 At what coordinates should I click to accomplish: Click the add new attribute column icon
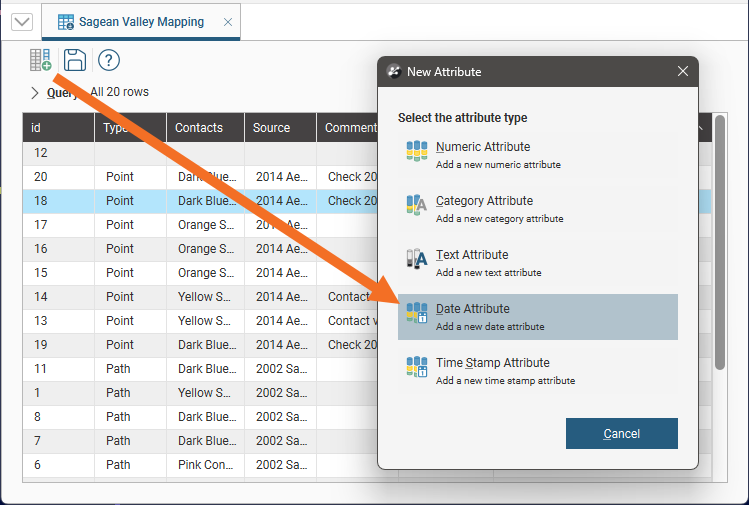pos(40,61)
